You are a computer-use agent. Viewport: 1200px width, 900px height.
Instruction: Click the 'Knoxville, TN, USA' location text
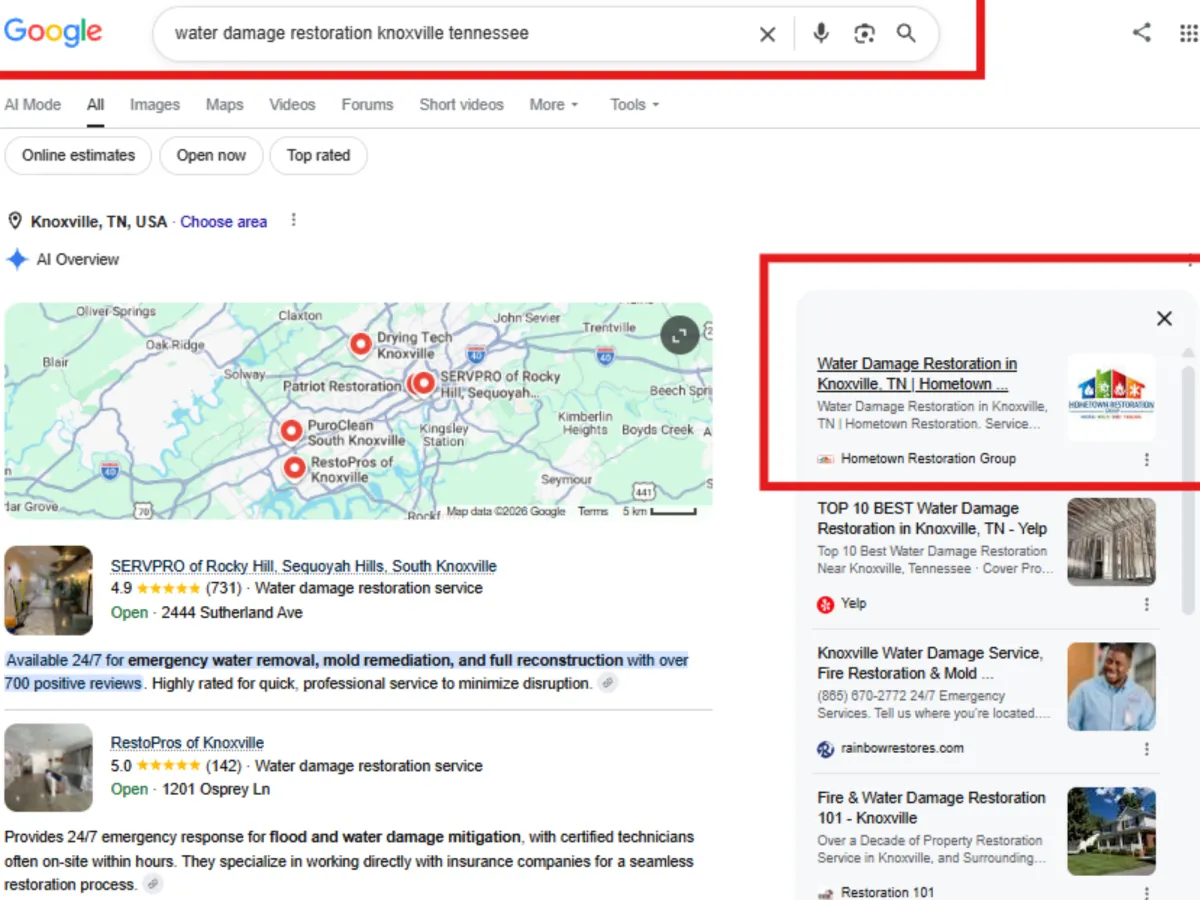click(99, 222)
